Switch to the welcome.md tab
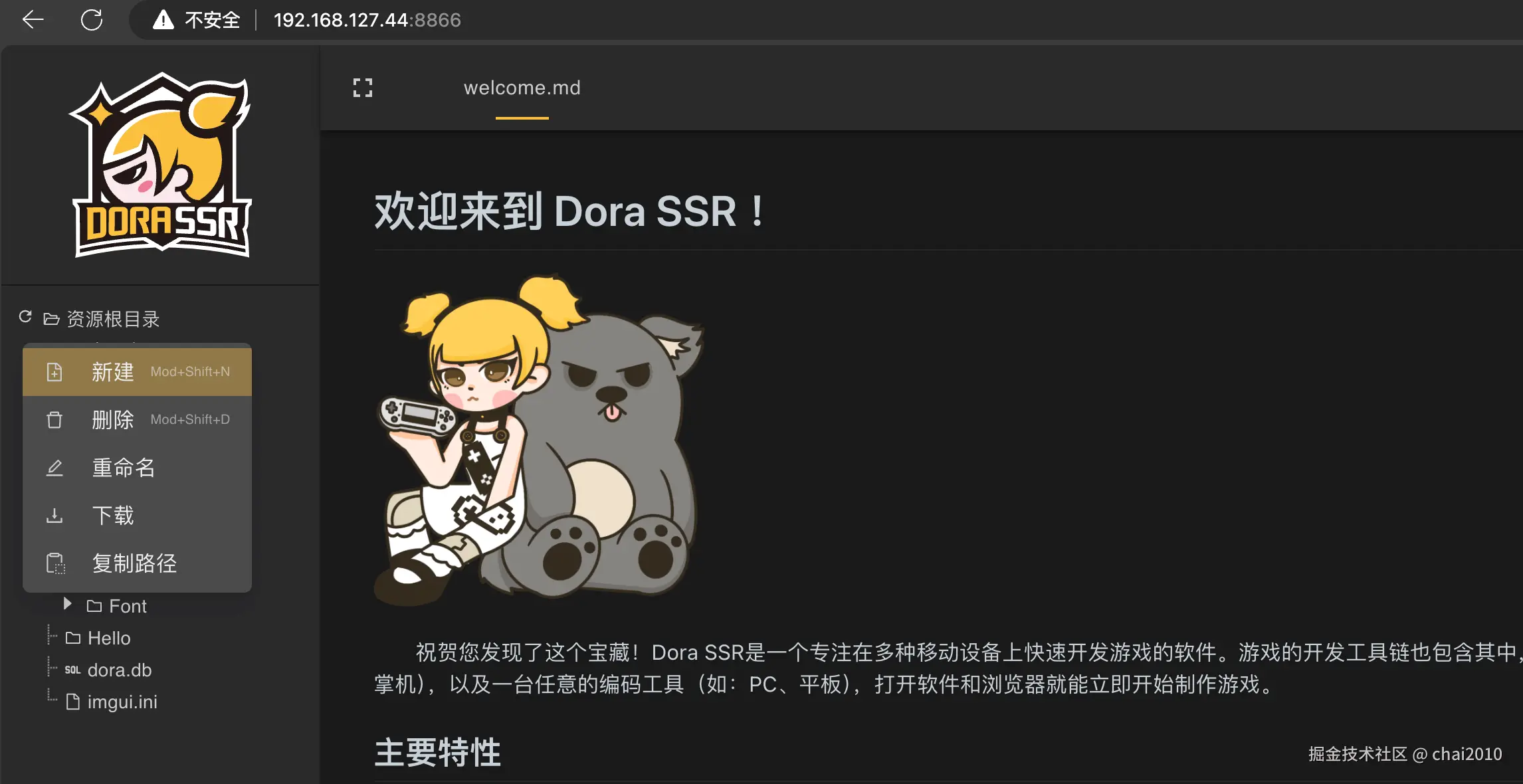 tap(522, 88)
